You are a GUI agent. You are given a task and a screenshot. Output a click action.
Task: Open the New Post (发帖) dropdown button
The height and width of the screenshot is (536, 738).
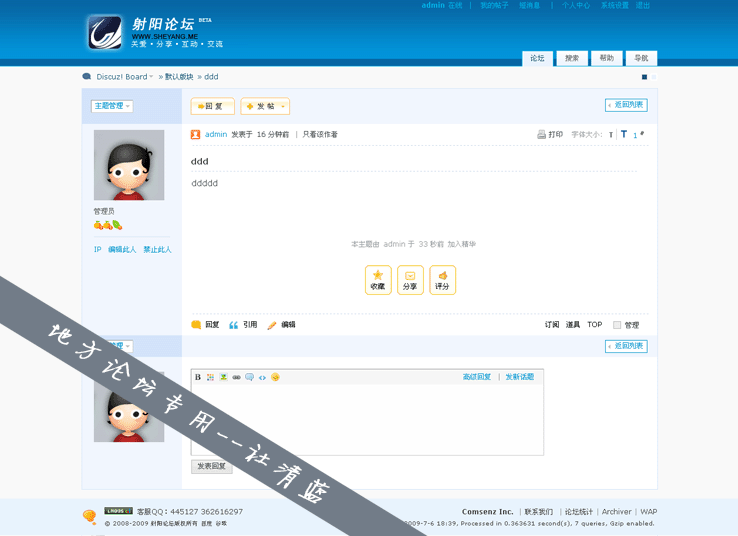point(265,106)
